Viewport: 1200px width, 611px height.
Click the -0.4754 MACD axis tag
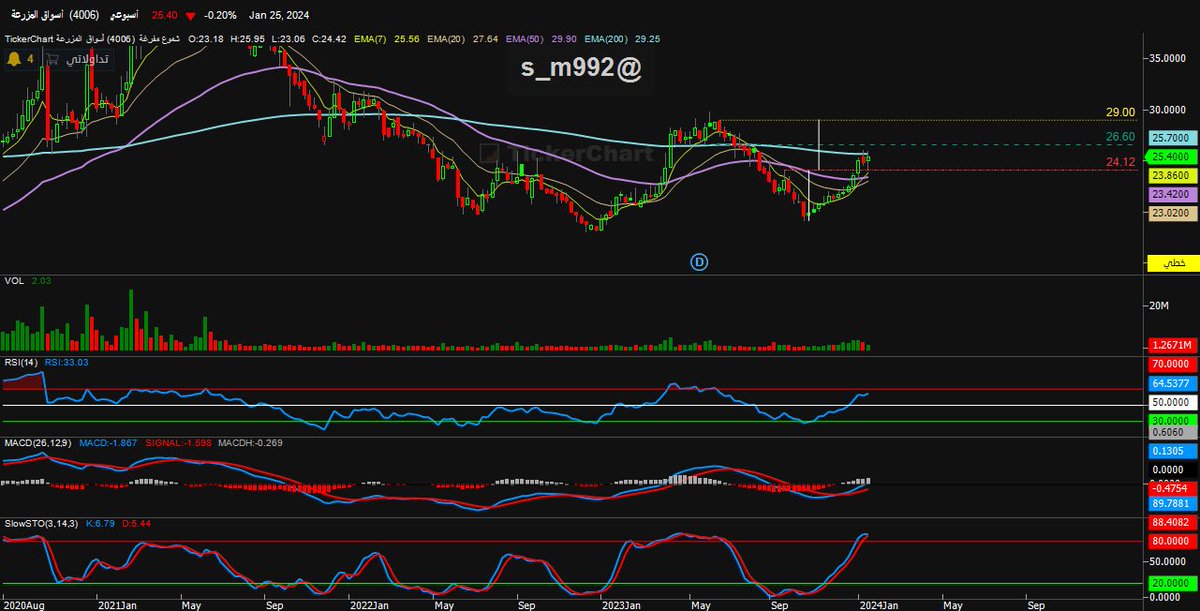pyautogui.click(x=1173, y=489)
